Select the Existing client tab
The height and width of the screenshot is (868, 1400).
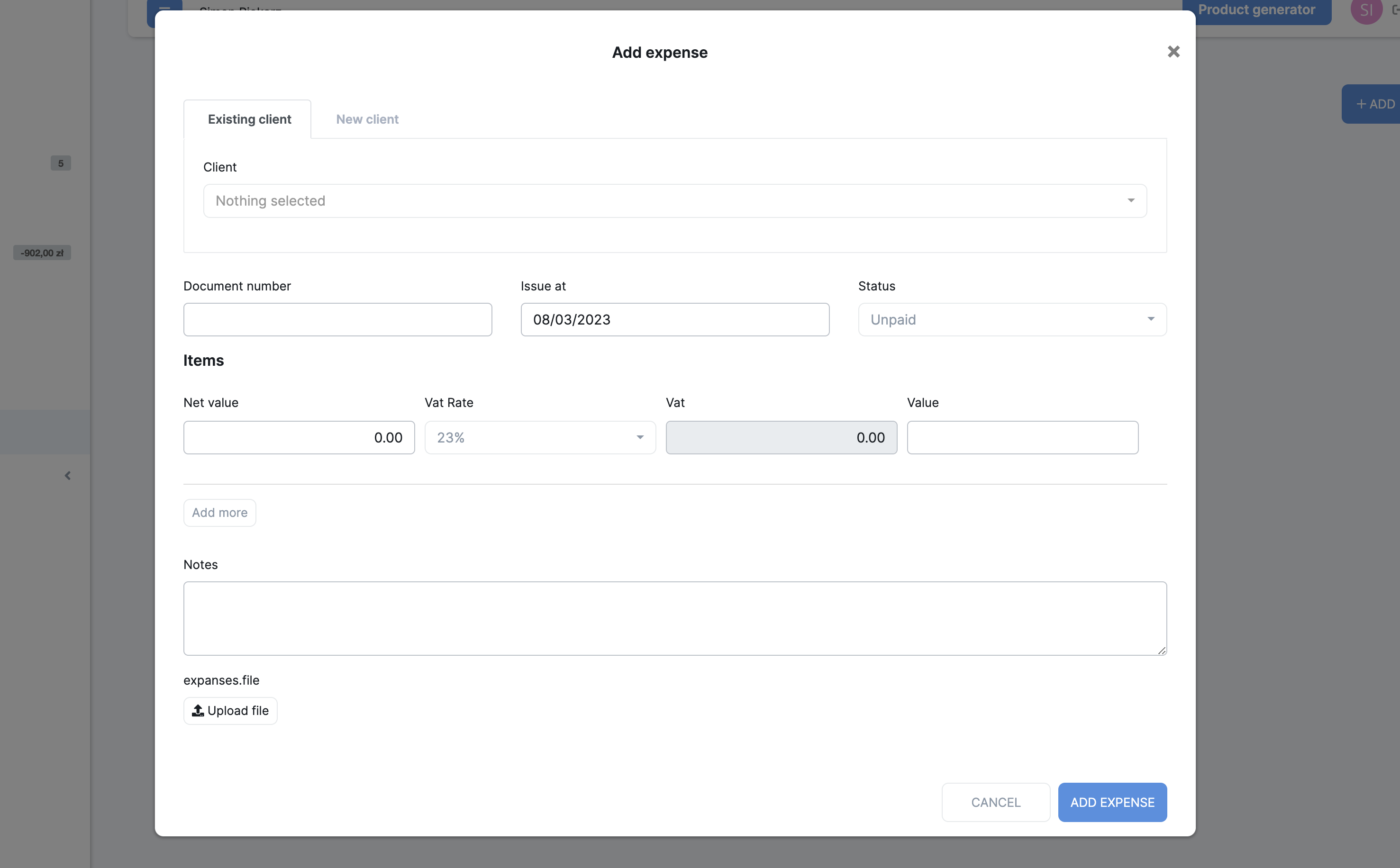pyautogui.click(x=249, y=119)
